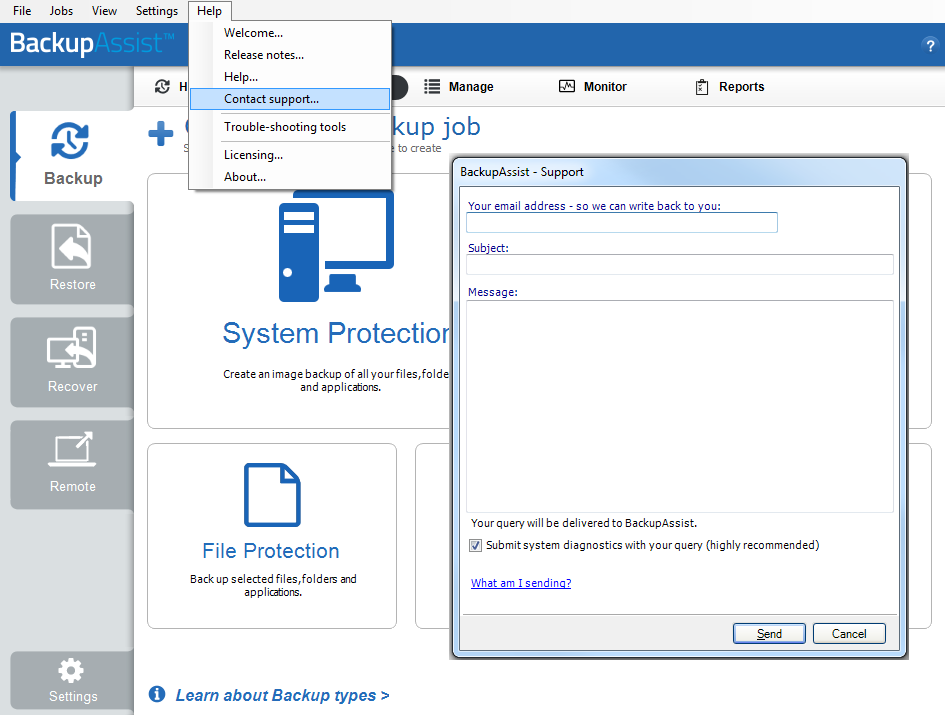
Task: Open Learn about Backup types link
Action: 282,695
